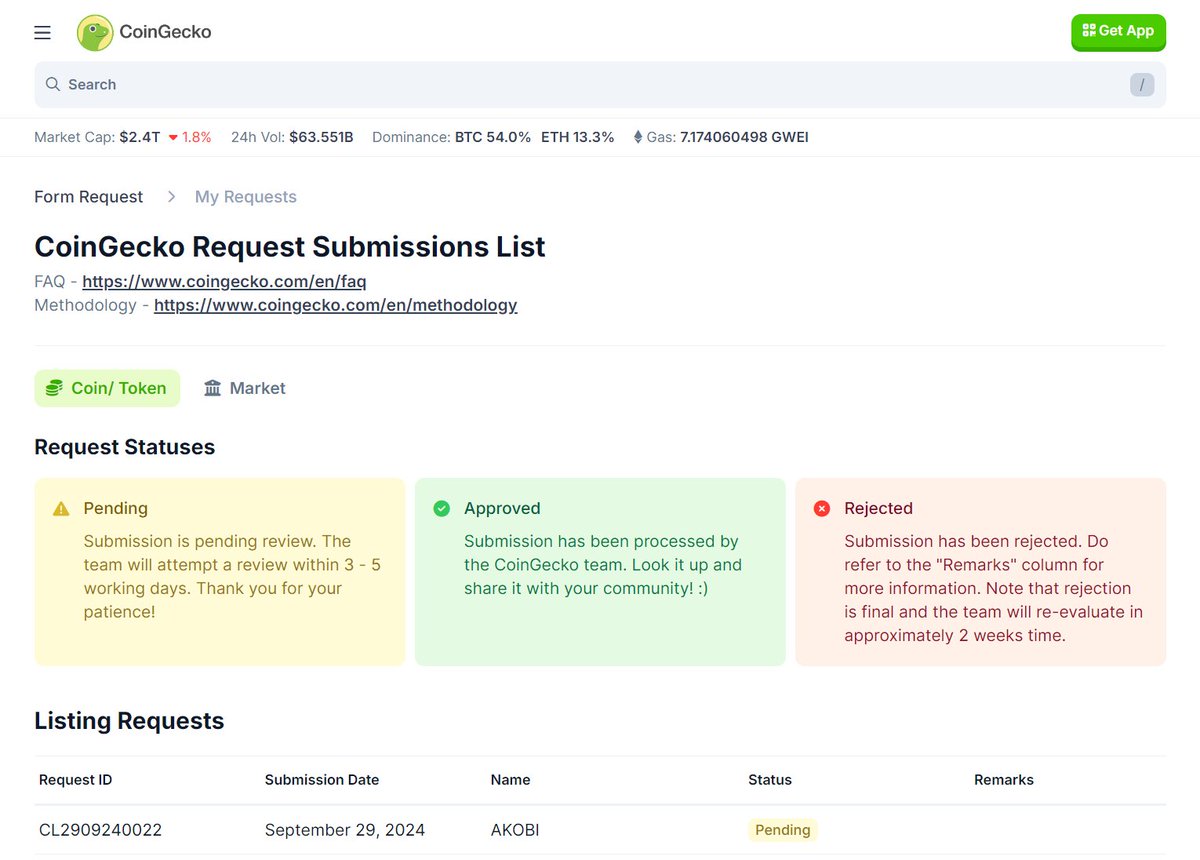Click the Request ID column header
Image resolution: width=1200 pixels, height=860 pixels.
pyautogui.click(x=75, y=780)
